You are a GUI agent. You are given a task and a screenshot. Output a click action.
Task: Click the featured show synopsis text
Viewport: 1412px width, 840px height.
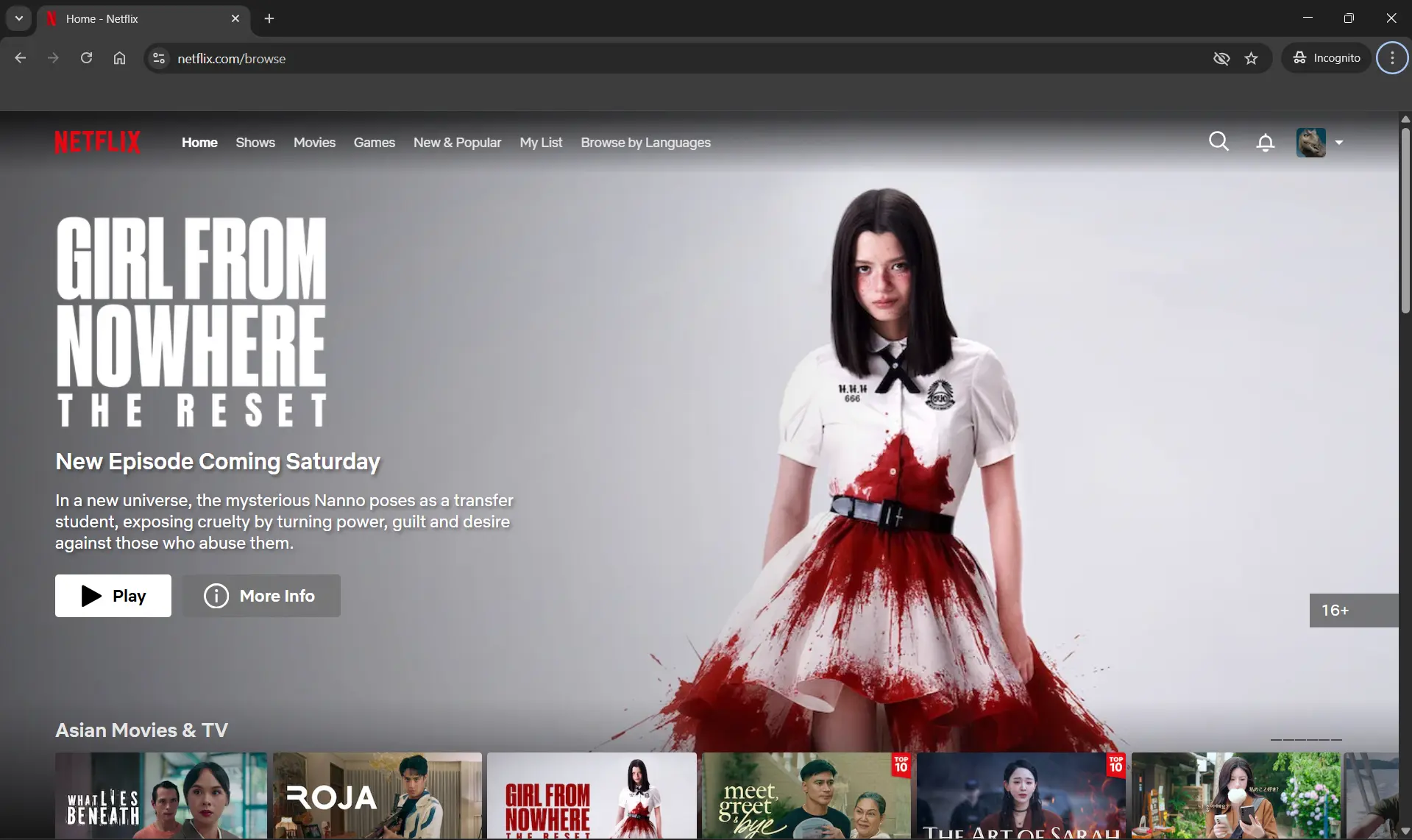coord(284,522)
